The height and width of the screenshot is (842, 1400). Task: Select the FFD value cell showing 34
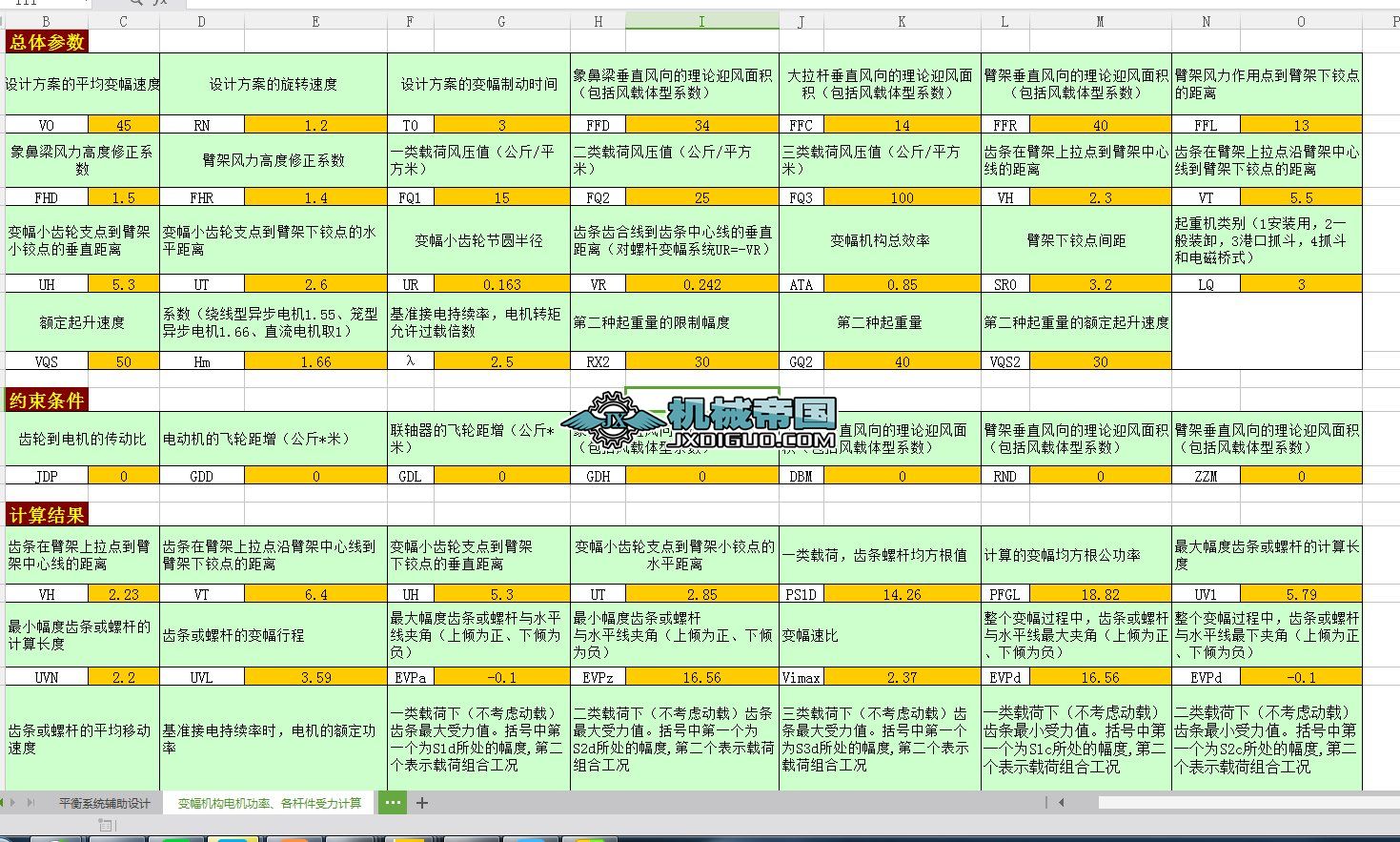702,125
